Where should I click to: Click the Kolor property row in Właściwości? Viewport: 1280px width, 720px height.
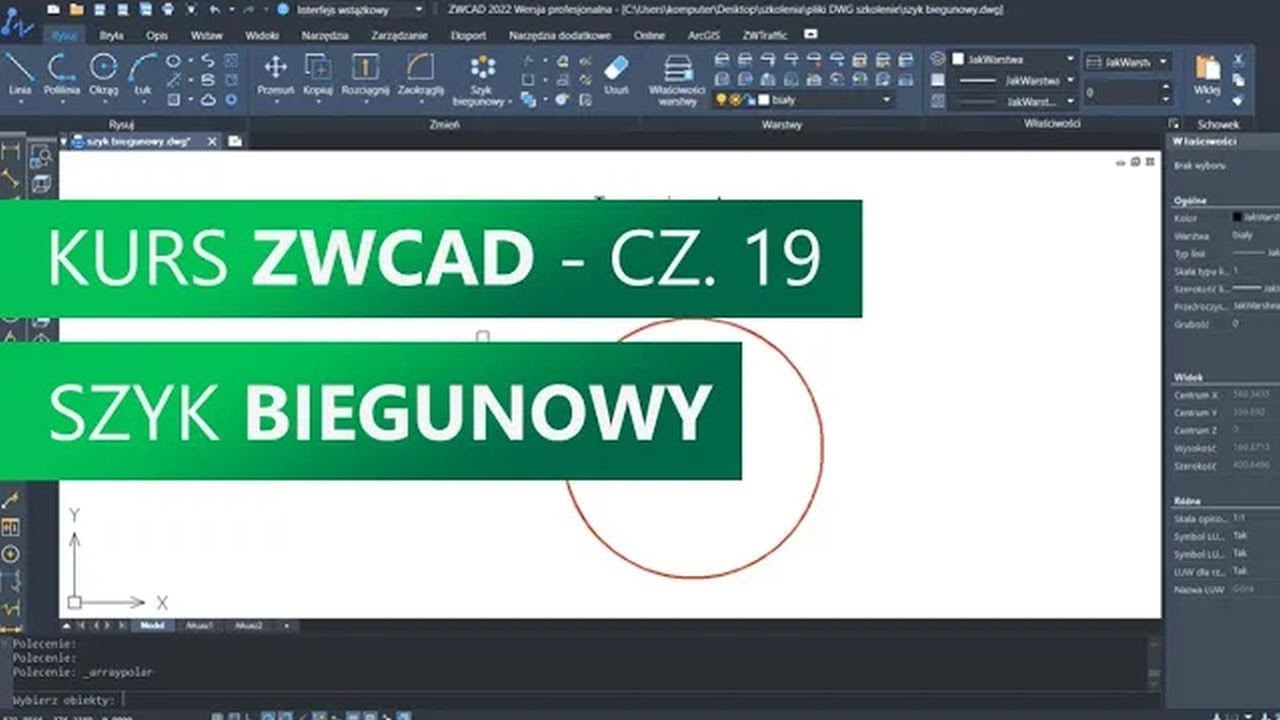coord(1224,217)
